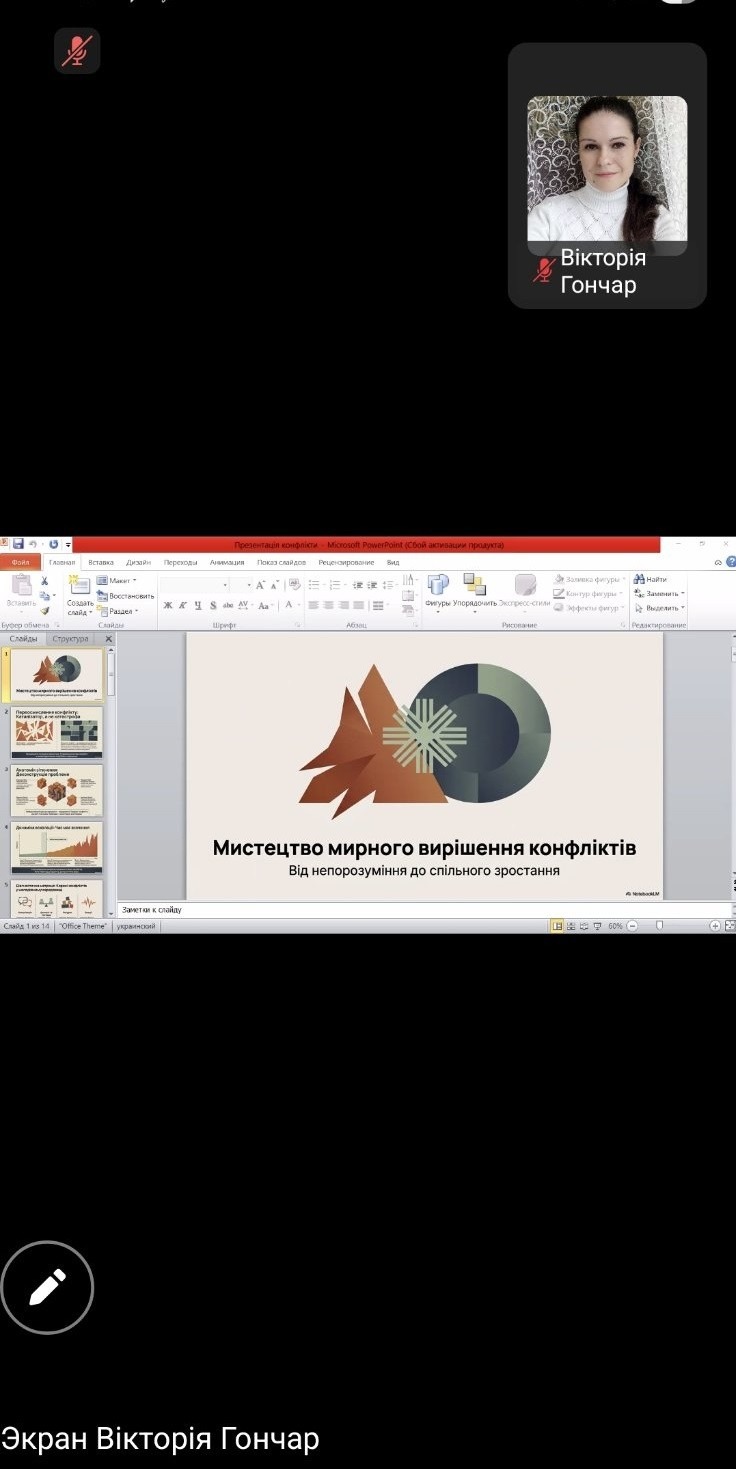Click the pencil annotate button
The height and width of the screenshot is (1469, 736).
point(47,1287)
